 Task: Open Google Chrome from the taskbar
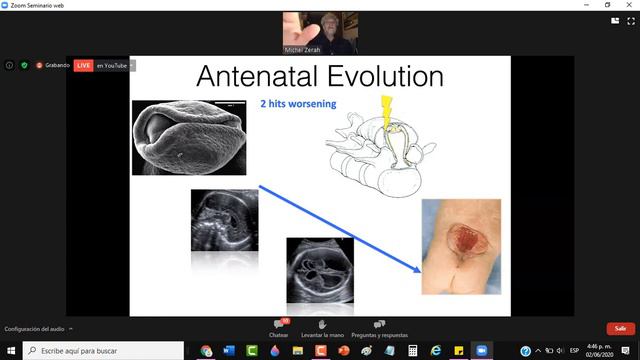click(206, 351)
